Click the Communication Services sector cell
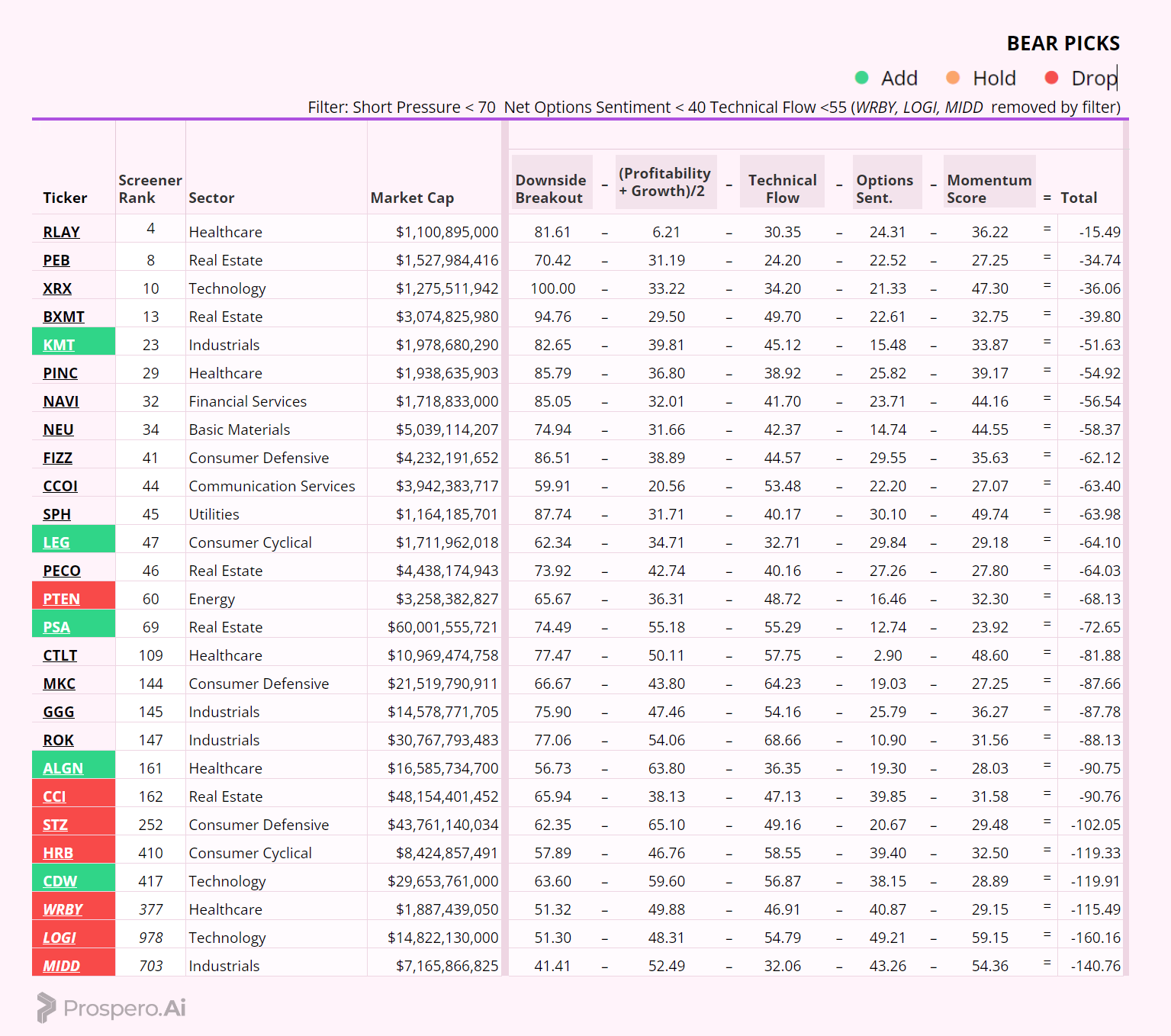Screen dimensions: 1171x1036 pos(272,486)
